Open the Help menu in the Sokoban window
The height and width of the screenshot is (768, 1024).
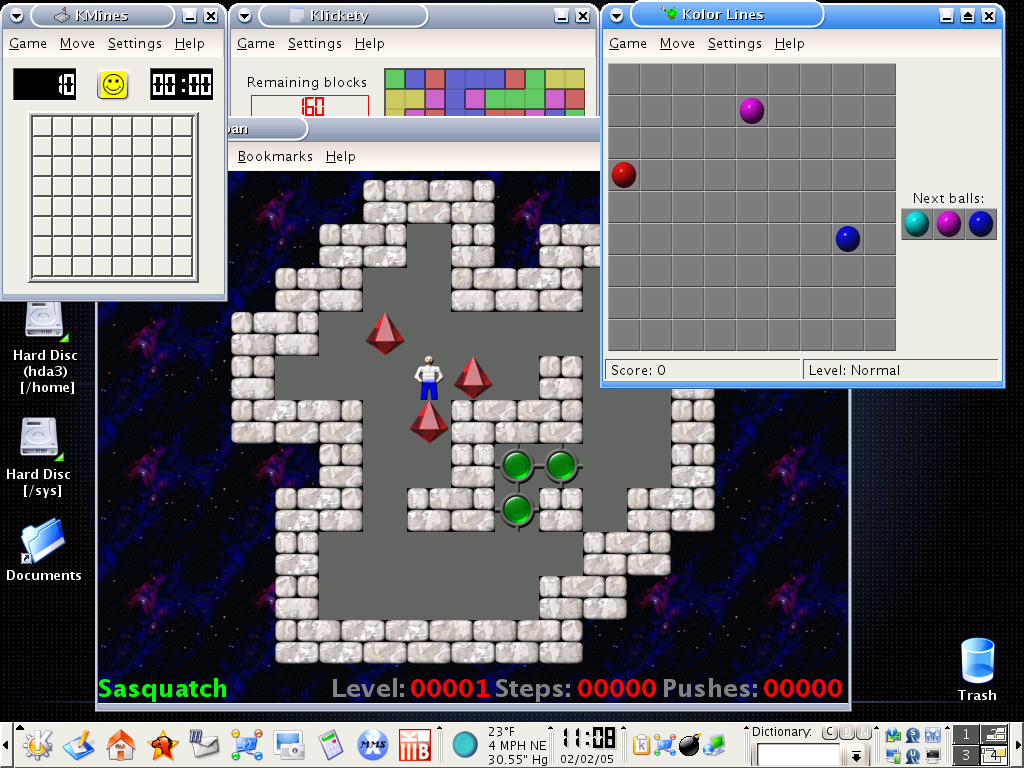click(341, 157)
